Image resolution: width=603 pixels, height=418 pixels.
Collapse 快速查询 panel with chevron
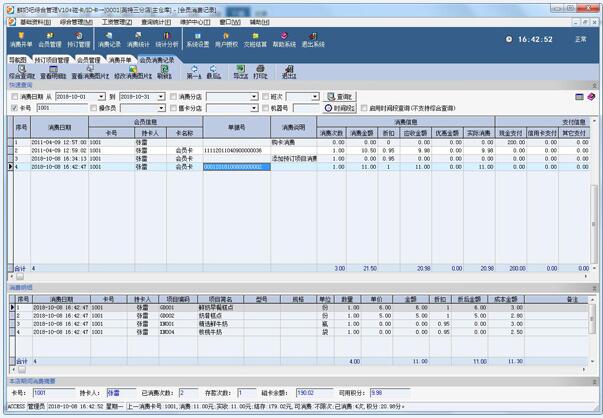pyautogui.click(x=595, y=85)
